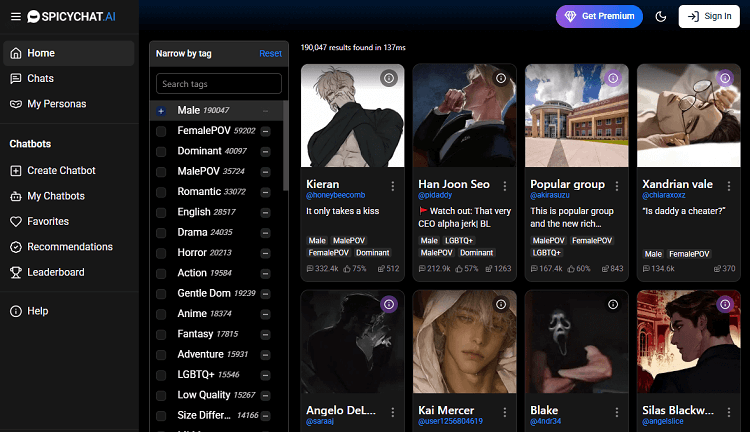Screen dimensions: 750x432
Task: Check the English tag checkbox
Action: tap(161, 212)
